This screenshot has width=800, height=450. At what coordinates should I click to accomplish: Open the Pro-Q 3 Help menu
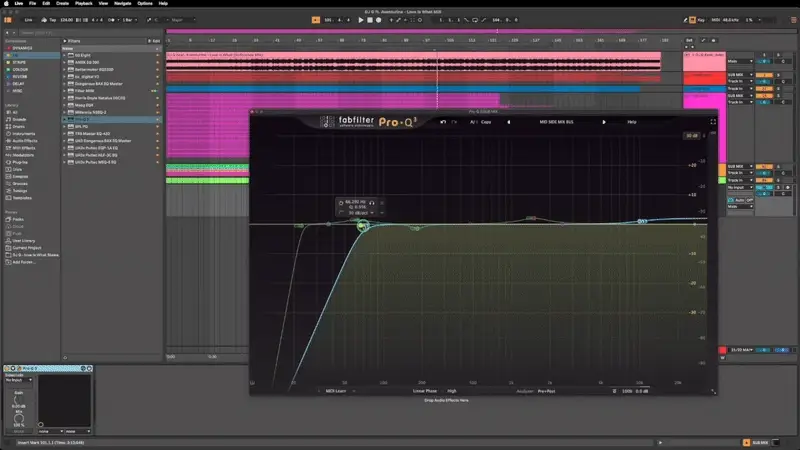click(x=632, y=122)
